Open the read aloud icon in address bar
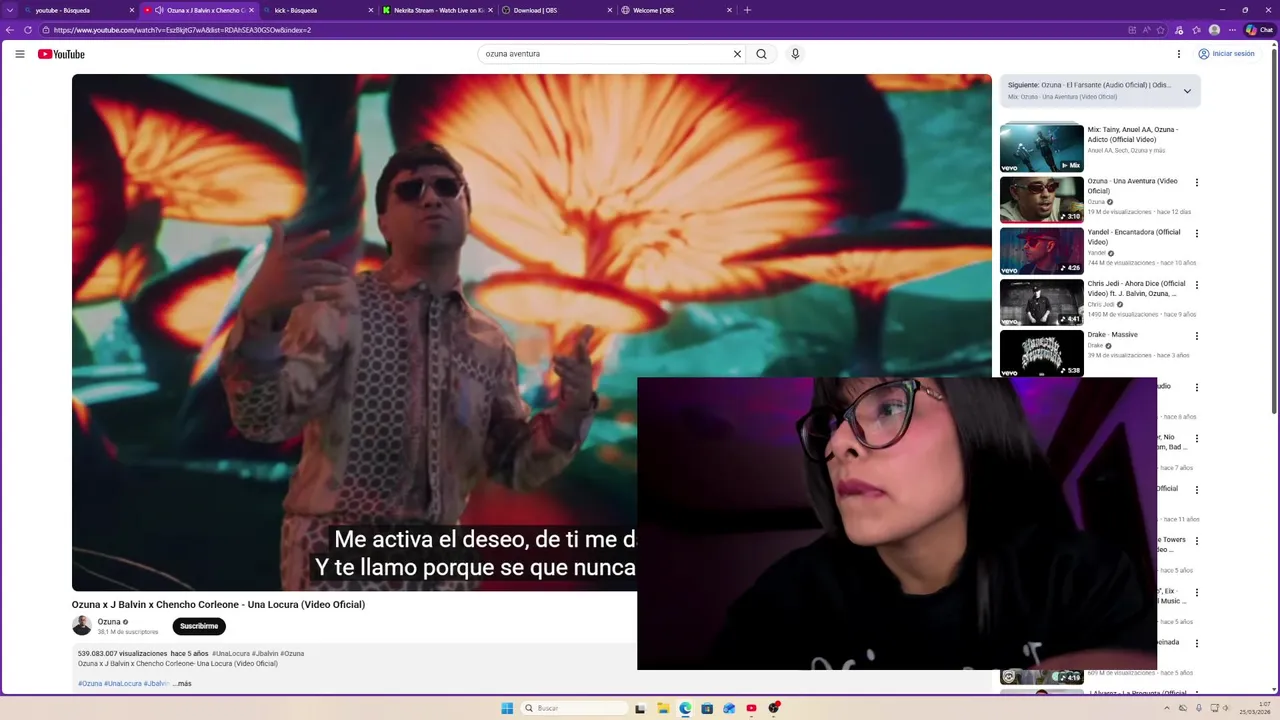 point(1146,30)
